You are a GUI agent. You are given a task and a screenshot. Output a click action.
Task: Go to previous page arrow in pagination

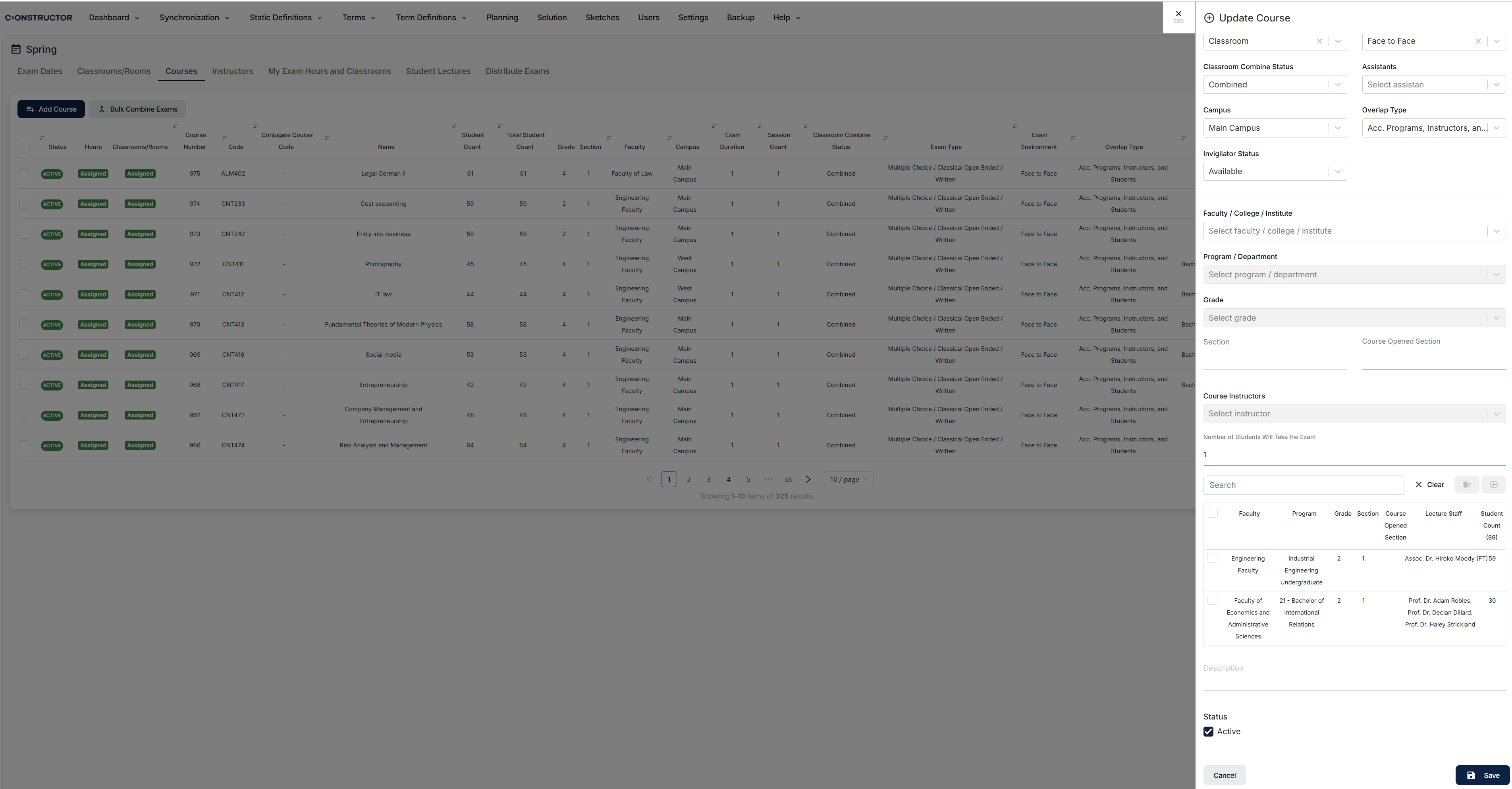648,480
